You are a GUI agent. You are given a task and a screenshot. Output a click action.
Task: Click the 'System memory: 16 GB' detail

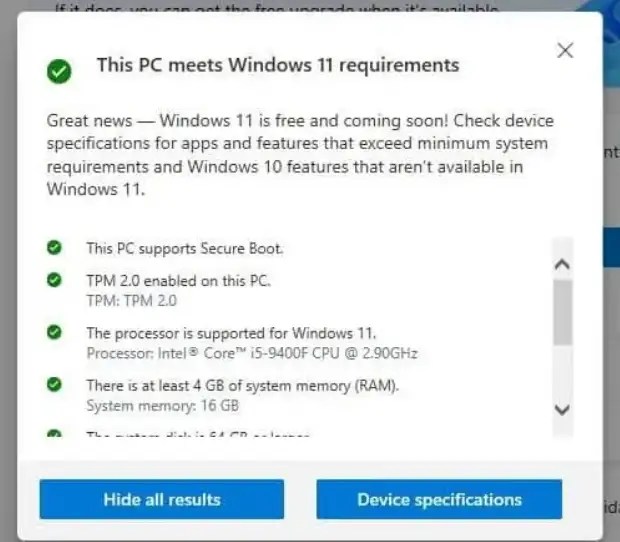[x=163, y=406]
